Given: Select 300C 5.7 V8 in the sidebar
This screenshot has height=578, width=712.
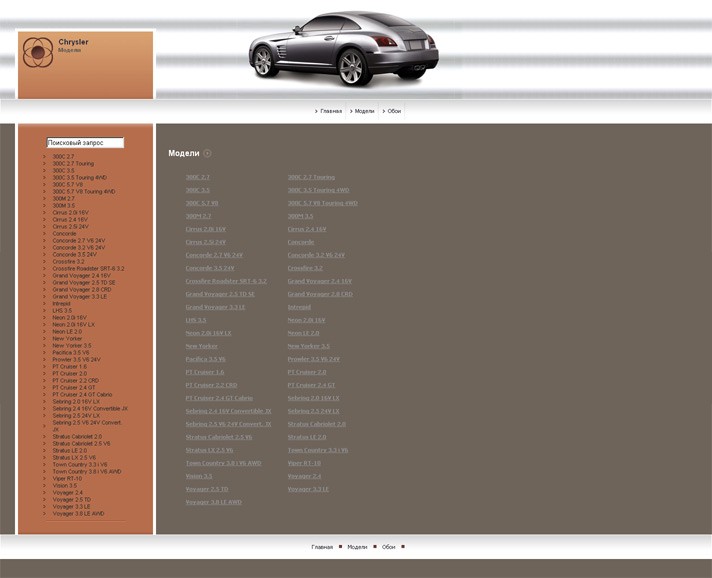Looking at the screenshot, I should pyautogui.click(x=68, y=184).
